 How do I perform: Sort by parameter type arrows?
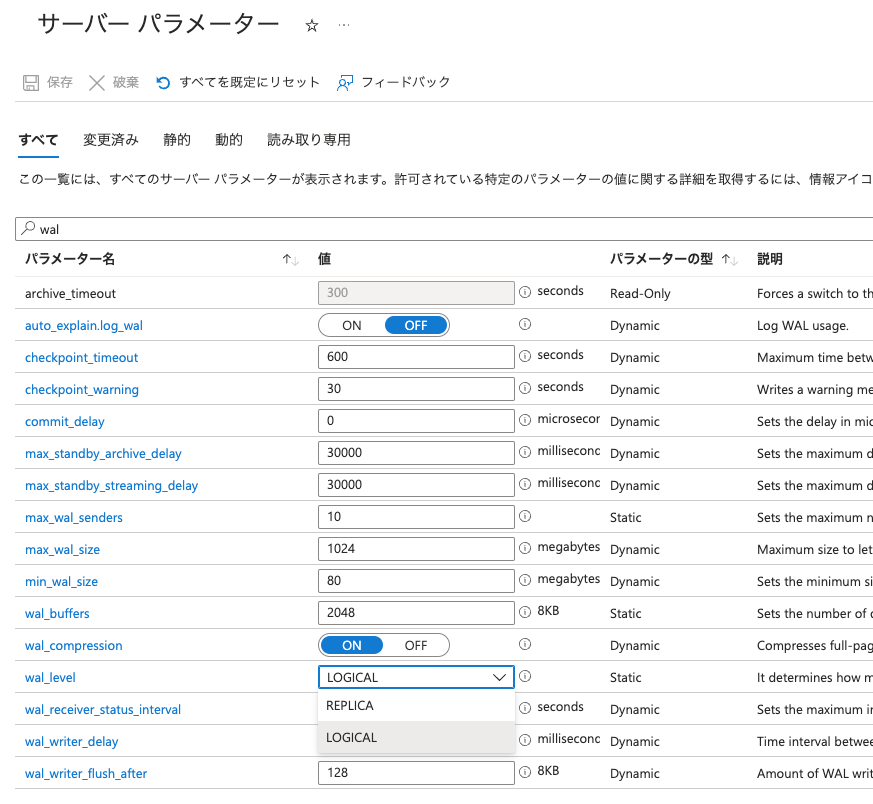(729, 259)
